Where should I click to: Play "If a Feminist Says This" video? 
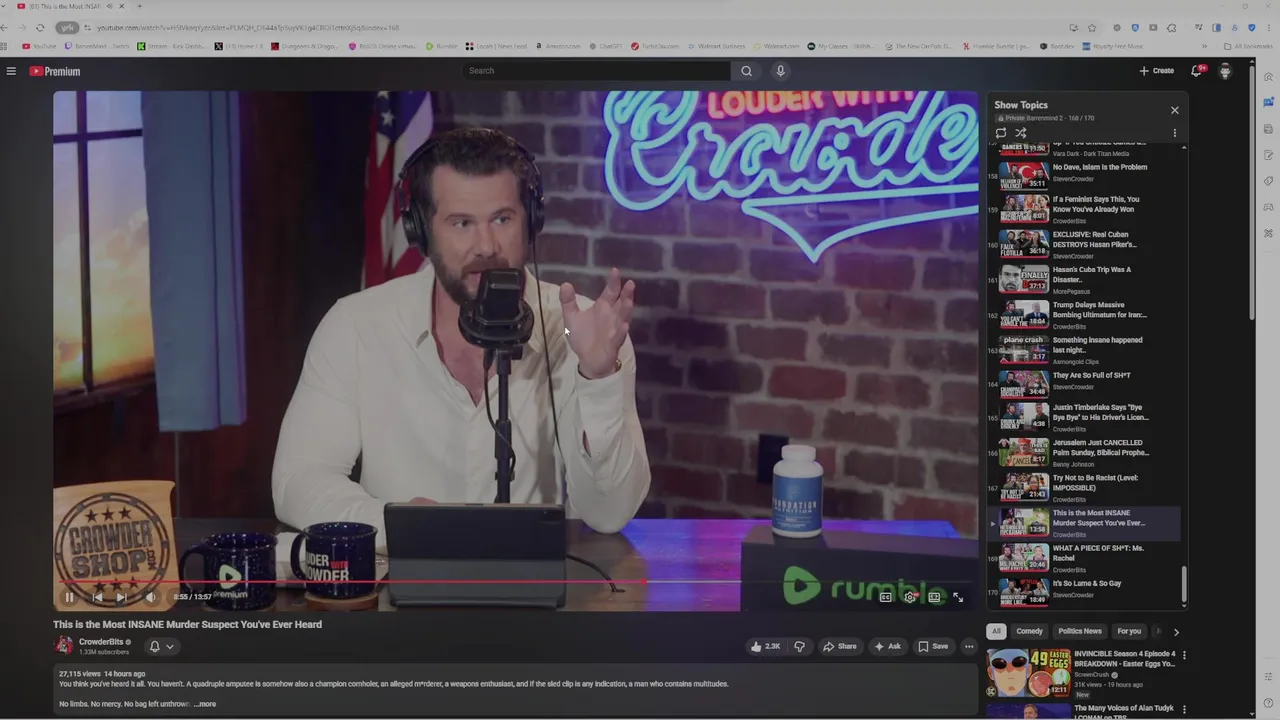click(x=1084, y=208)
